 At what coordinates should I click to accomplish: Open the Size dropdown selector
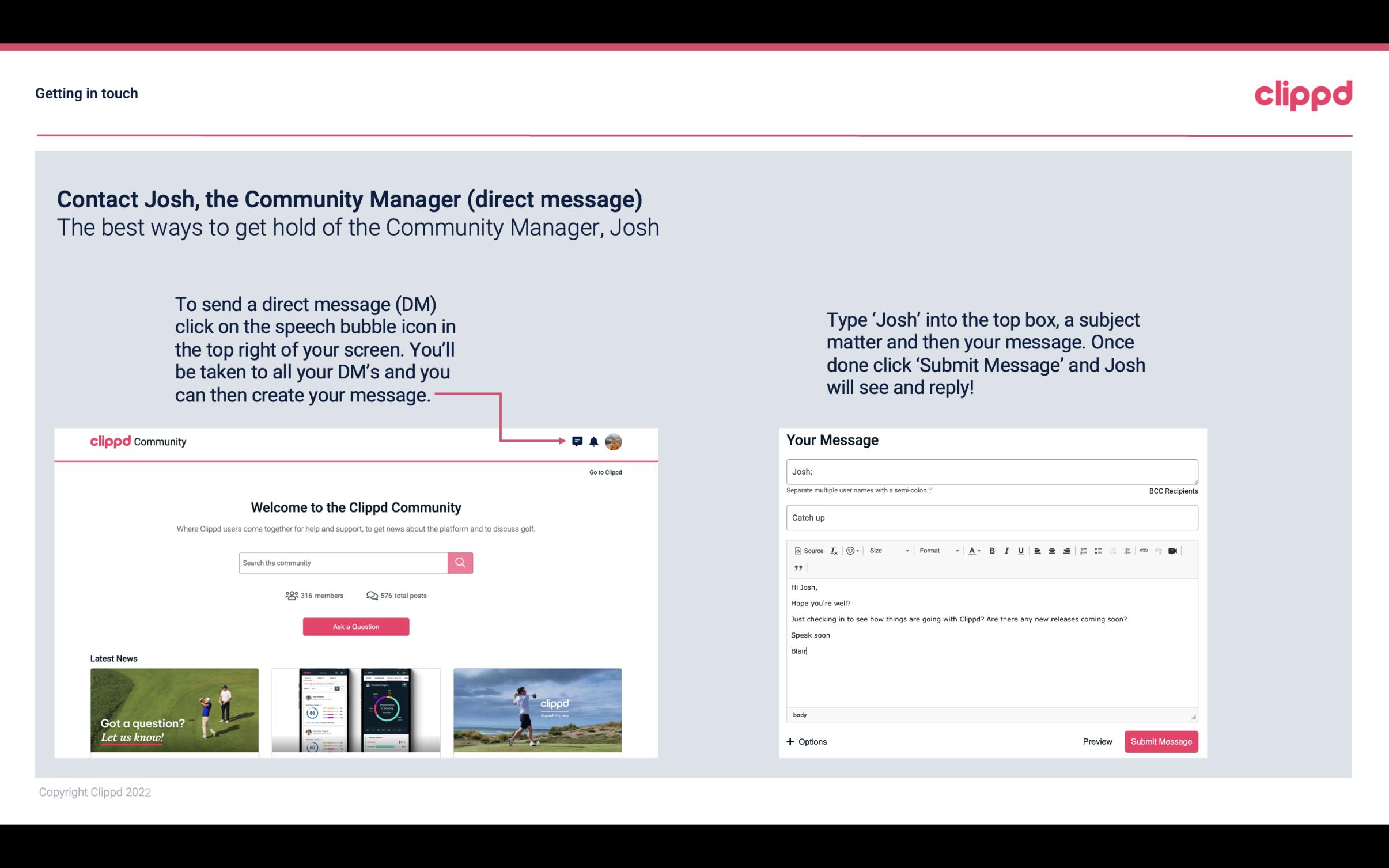pyautogui.click(x=886, y=550)
